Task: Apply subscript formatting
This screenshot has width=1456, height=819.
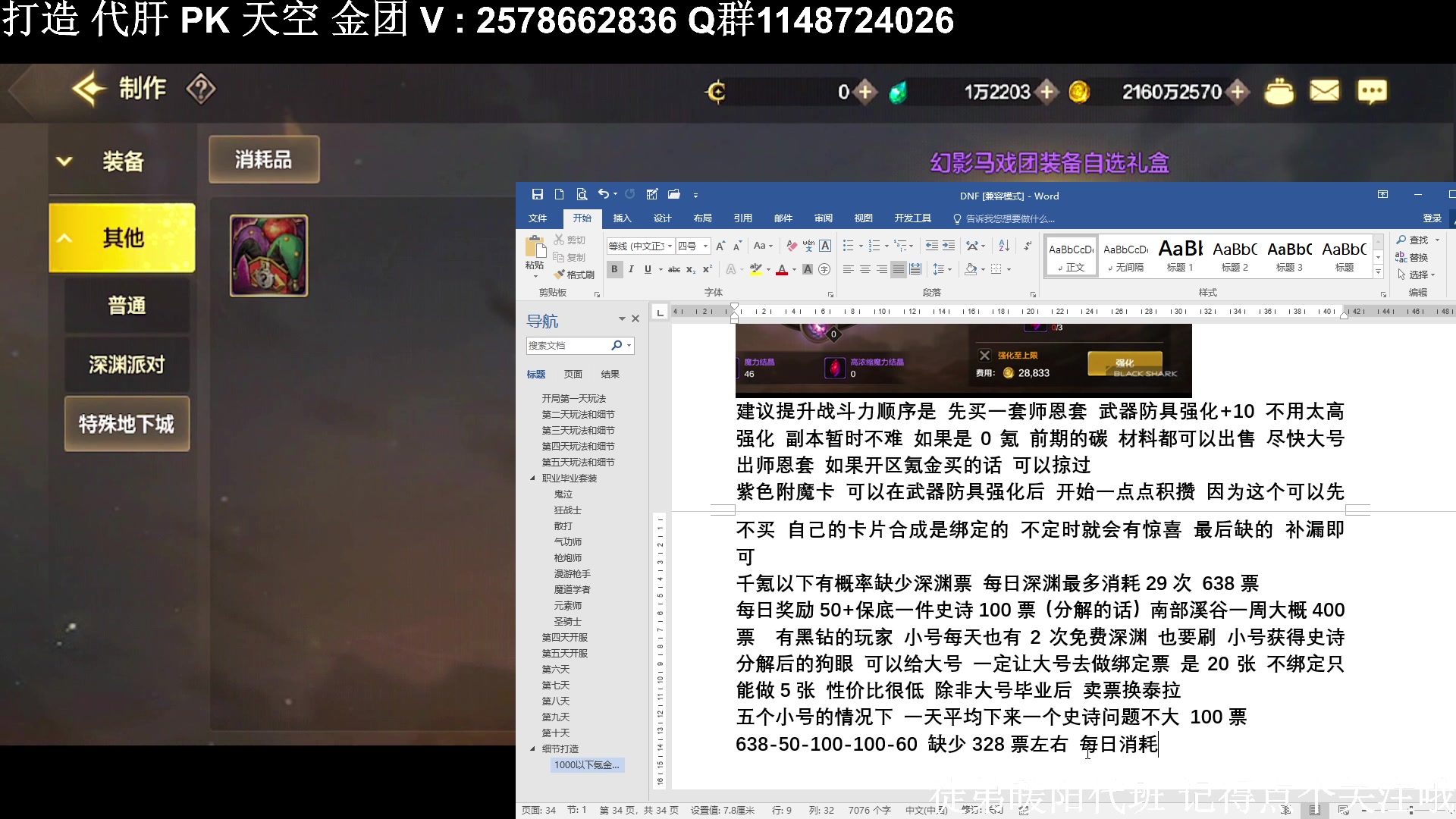Action: click(691, 269)
